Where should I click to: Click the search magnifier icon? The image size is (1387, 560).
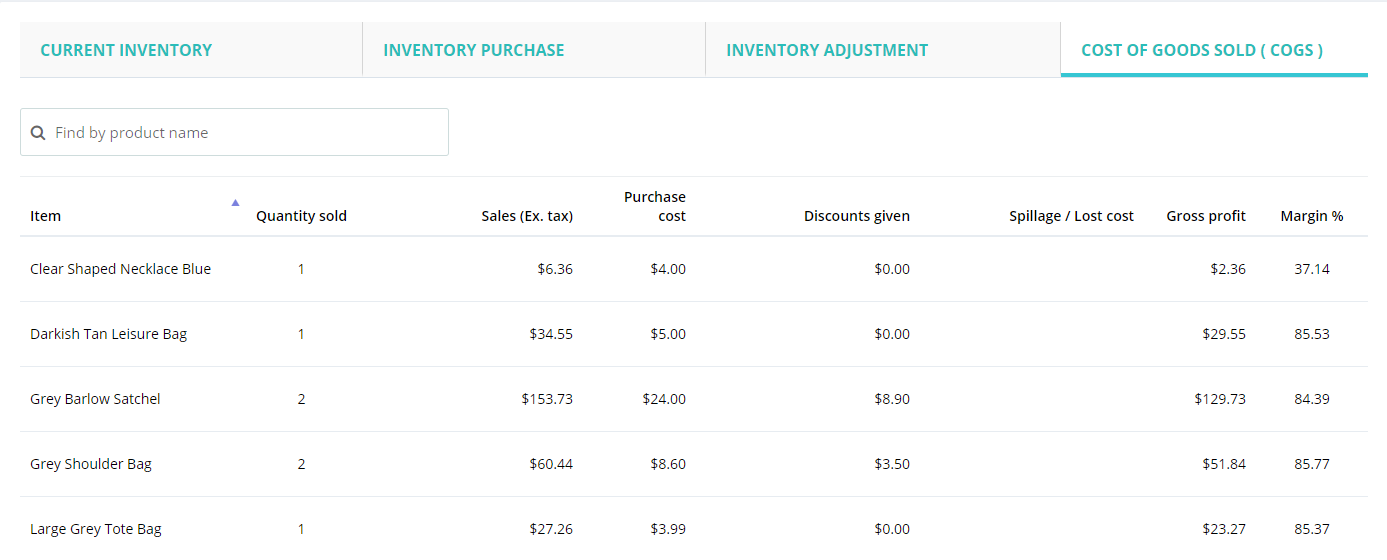pyautogui.click(x=38, y=133)
